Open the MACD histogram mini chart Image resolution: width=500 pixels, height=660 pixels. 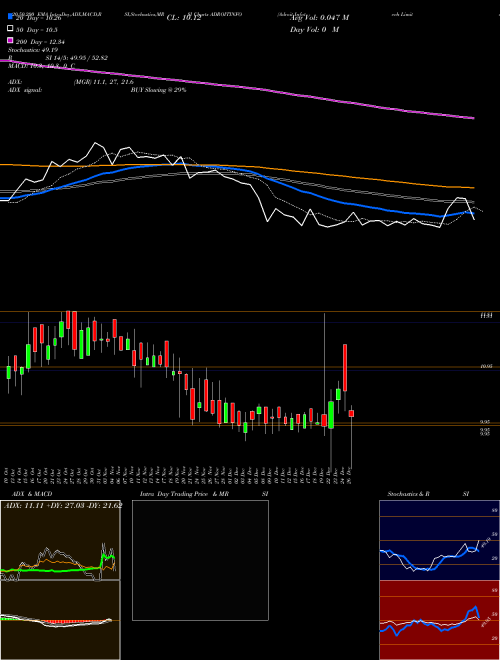[x=60, y=620]
